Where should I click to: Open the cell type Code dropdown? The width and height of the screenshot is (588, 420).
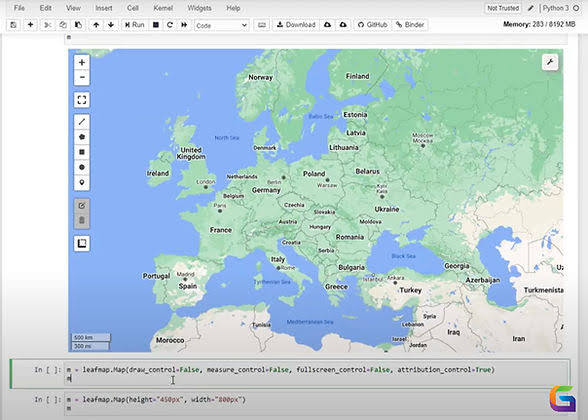point(221,25)
